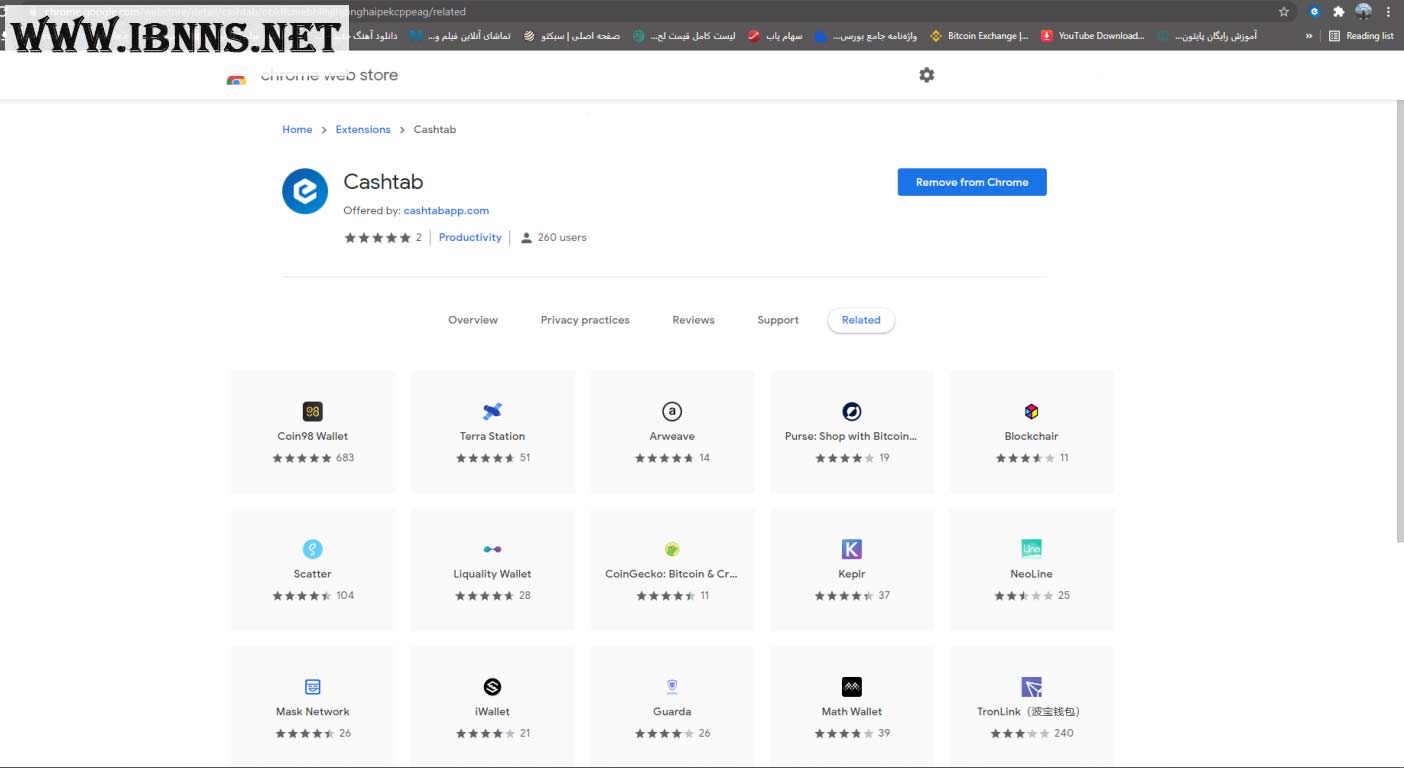The height and width of the screenshot is (768, 1404).
Task: Click the Blockchair cube icon
Action: click(1032, 411)
